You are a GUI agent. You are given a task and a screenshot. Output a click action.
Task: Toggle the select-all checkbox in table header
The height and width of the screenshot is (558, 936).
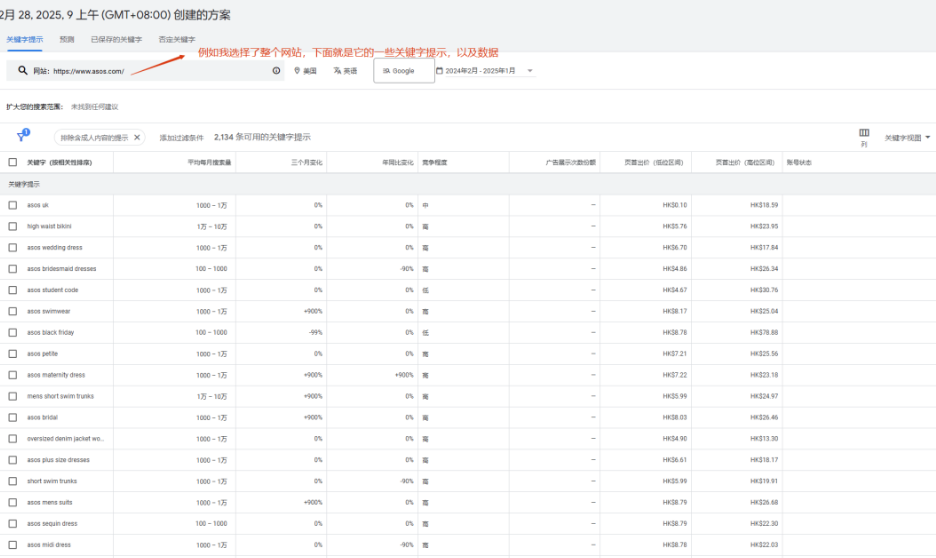click(x=13, y=162)
